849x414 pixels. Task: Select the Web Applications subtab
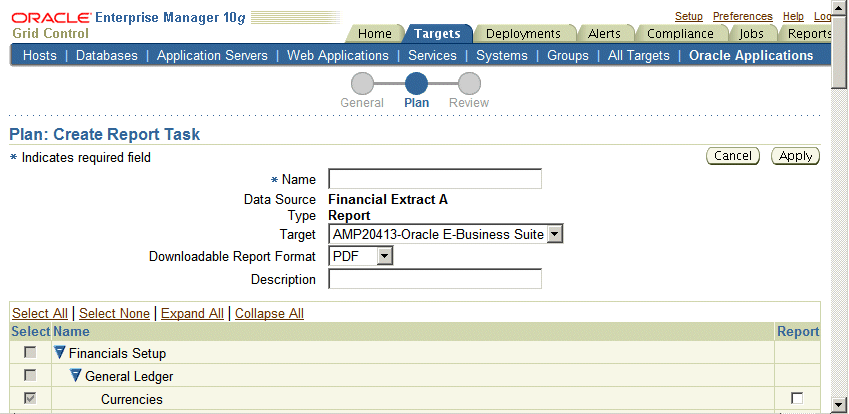338,56
